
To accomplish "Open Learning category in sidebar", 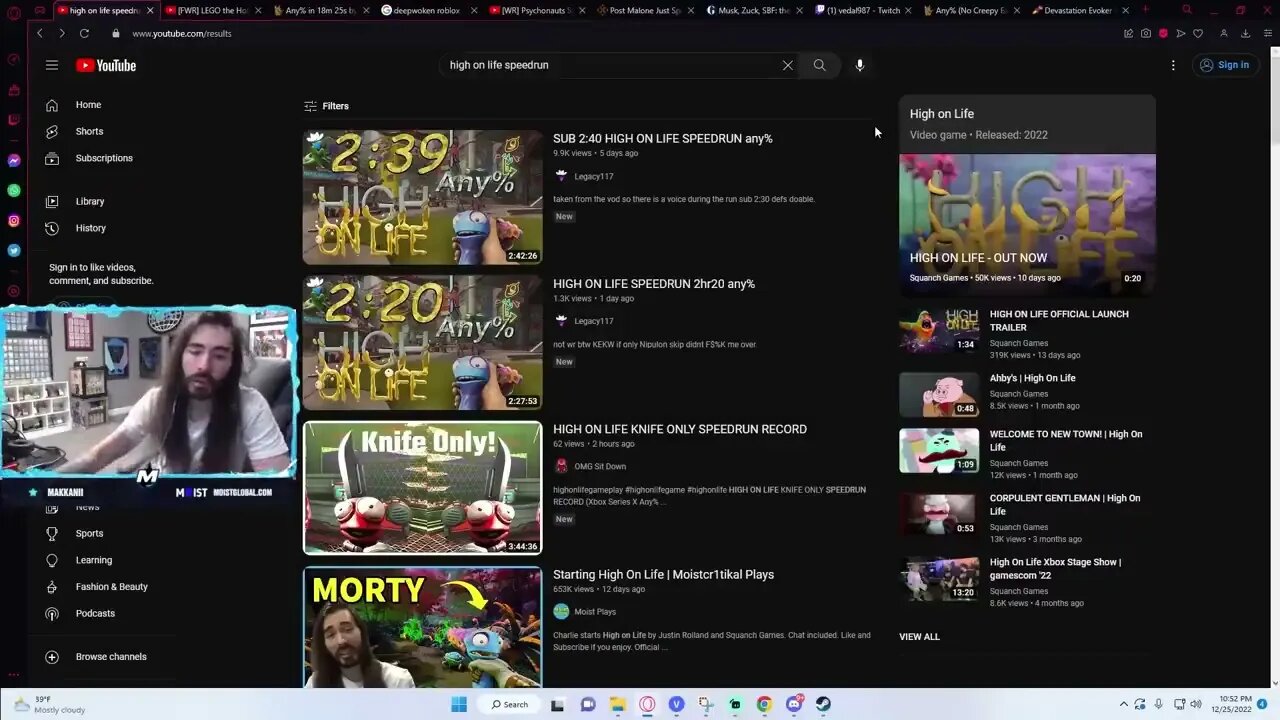I will [94, 560].
